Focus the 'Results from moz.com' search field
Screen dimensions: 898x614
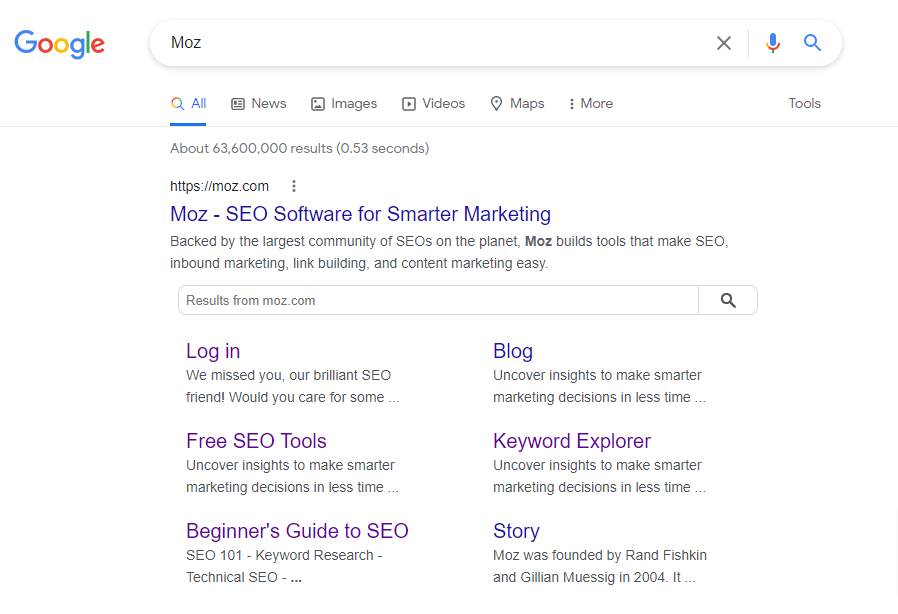[x=438, y=300]
